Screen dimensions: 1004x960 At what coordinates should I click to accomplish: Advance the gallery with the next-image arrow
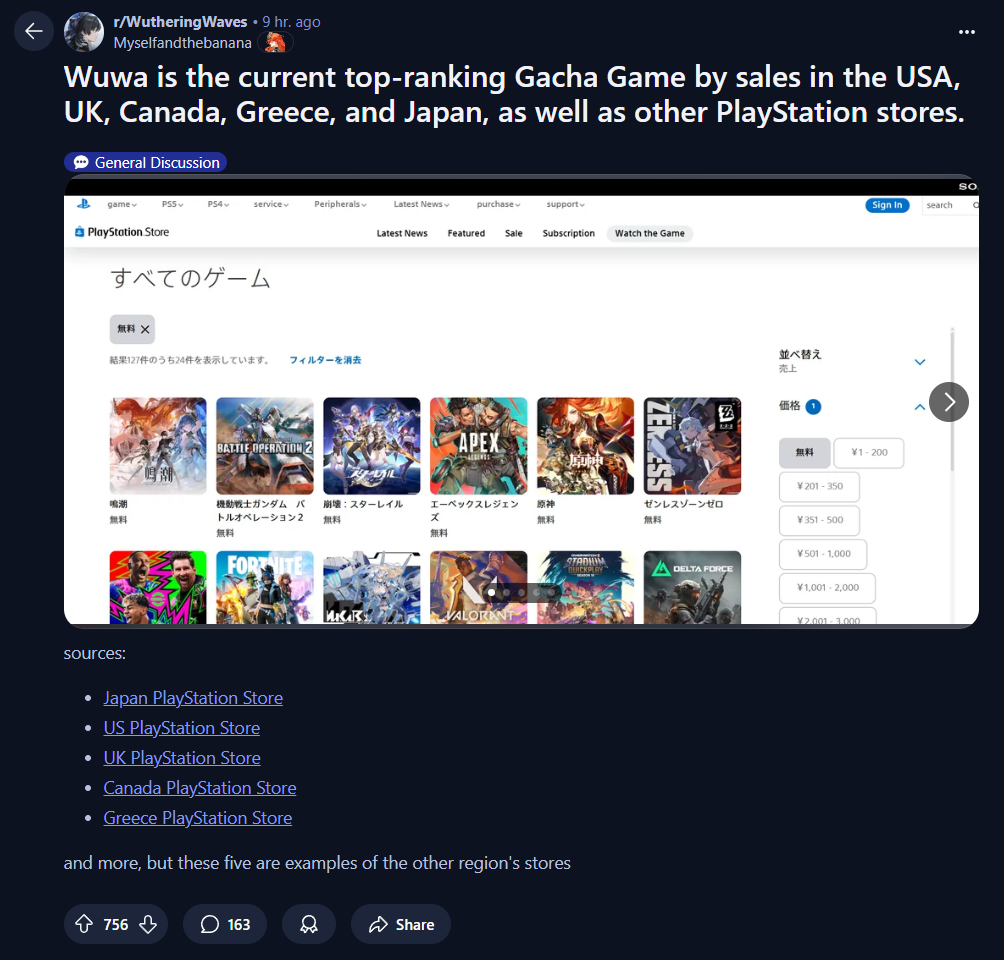948,402
